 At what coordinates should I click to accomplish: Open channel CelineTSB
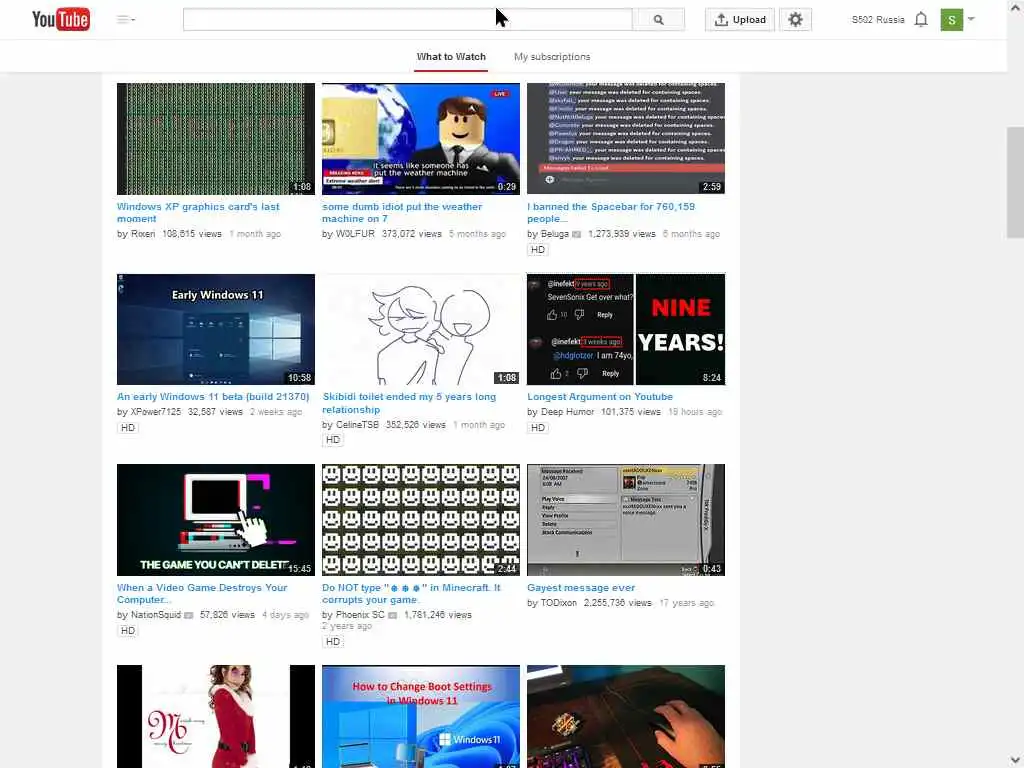coord(357,424)
